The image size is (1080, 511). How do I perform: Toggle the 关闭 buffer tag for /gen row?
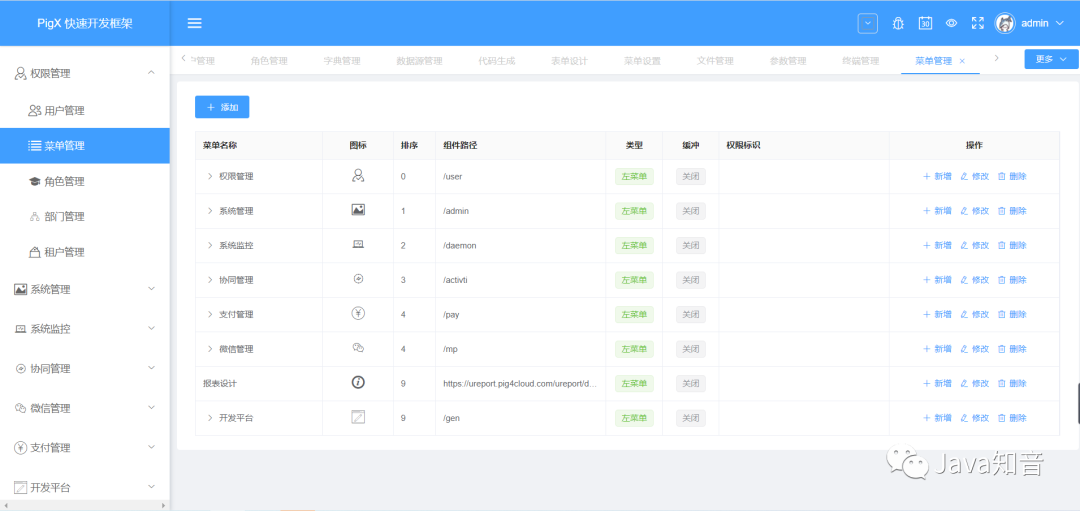click(690, 418)
